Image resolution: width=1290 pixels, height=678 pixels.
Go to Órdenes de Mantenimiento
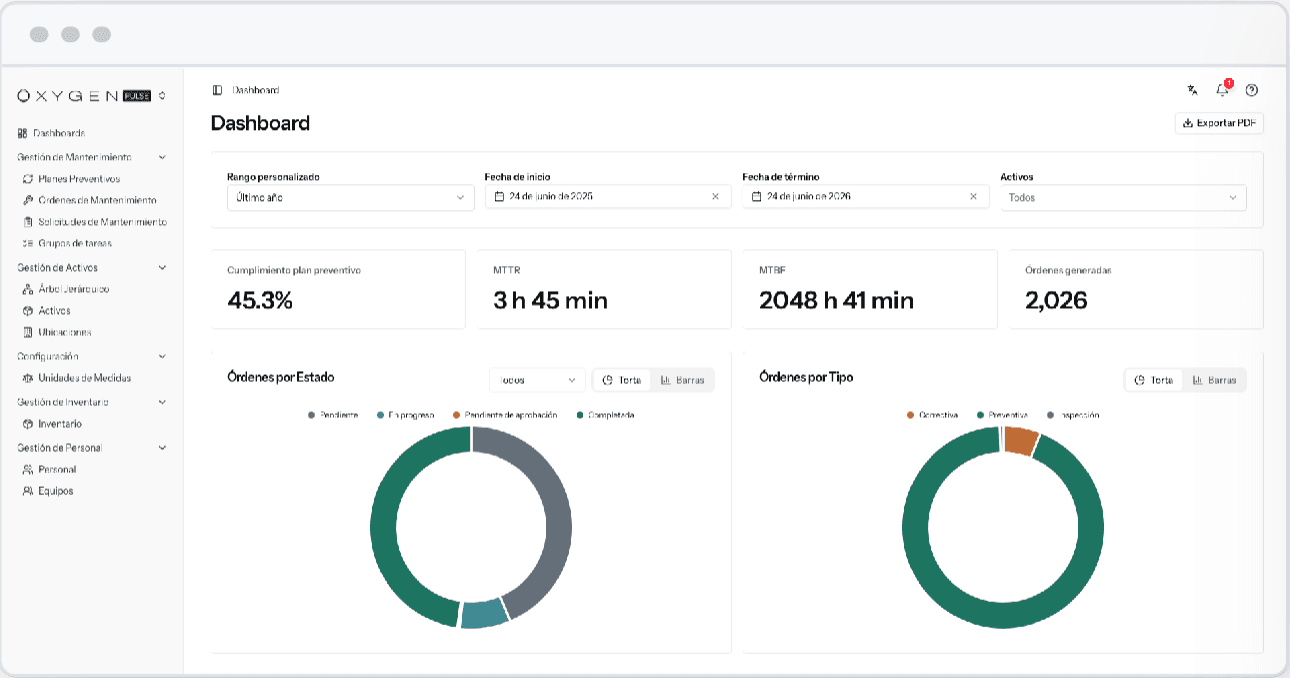click(97, 200)
